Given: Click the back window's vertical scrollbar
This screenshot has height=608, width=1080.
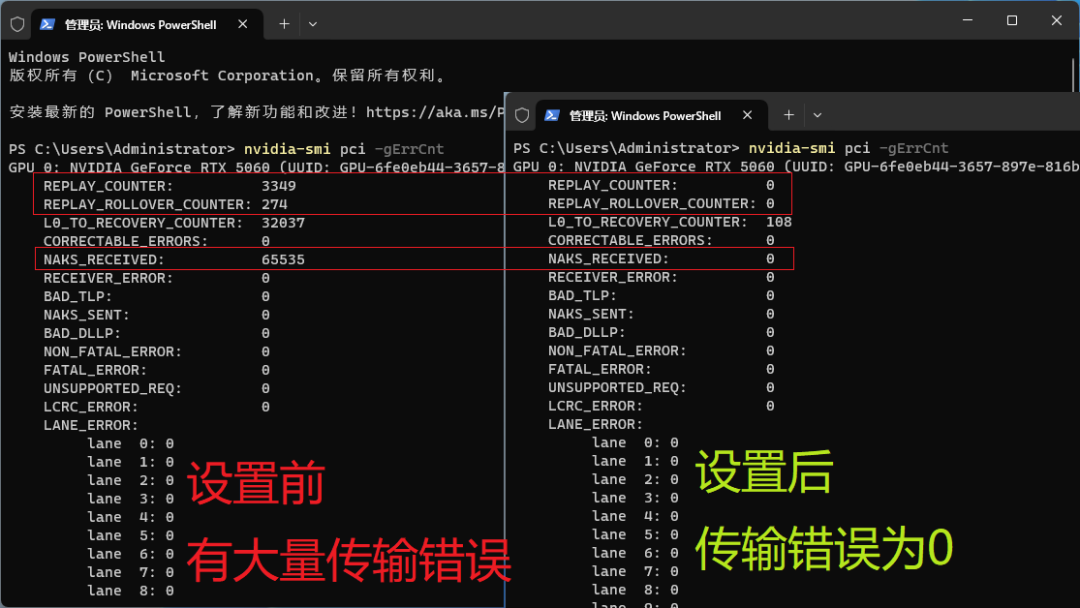Looking at the screenshot, I should coord(1073,74).
